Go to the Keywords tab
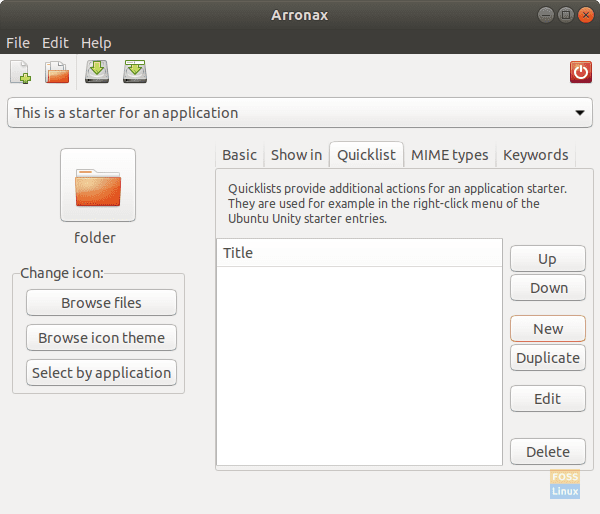The width and height of the screenshot is (600, 514). pyautogui.click(x=535, y=155)
